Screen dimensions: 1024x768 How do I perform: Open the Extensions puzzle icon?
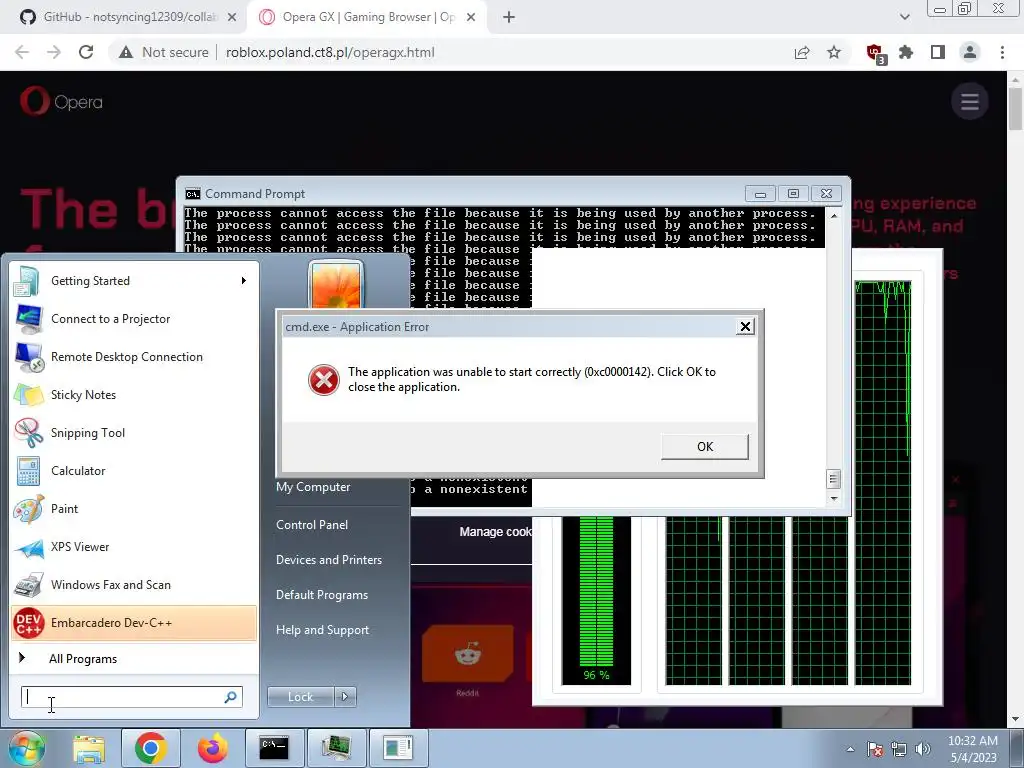[x=906, y=52]
